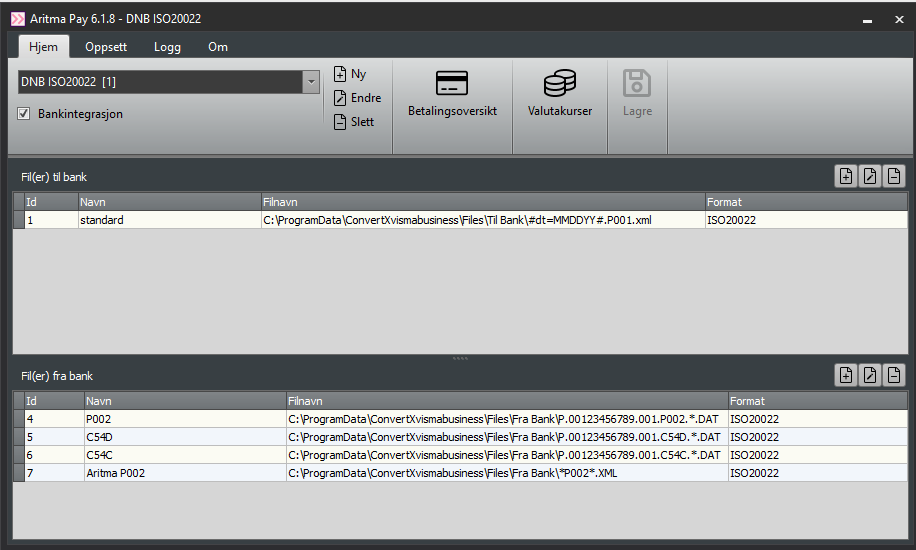
Task: Toggle the Bankintegrasjon checkbox
Action: (25, 114)
